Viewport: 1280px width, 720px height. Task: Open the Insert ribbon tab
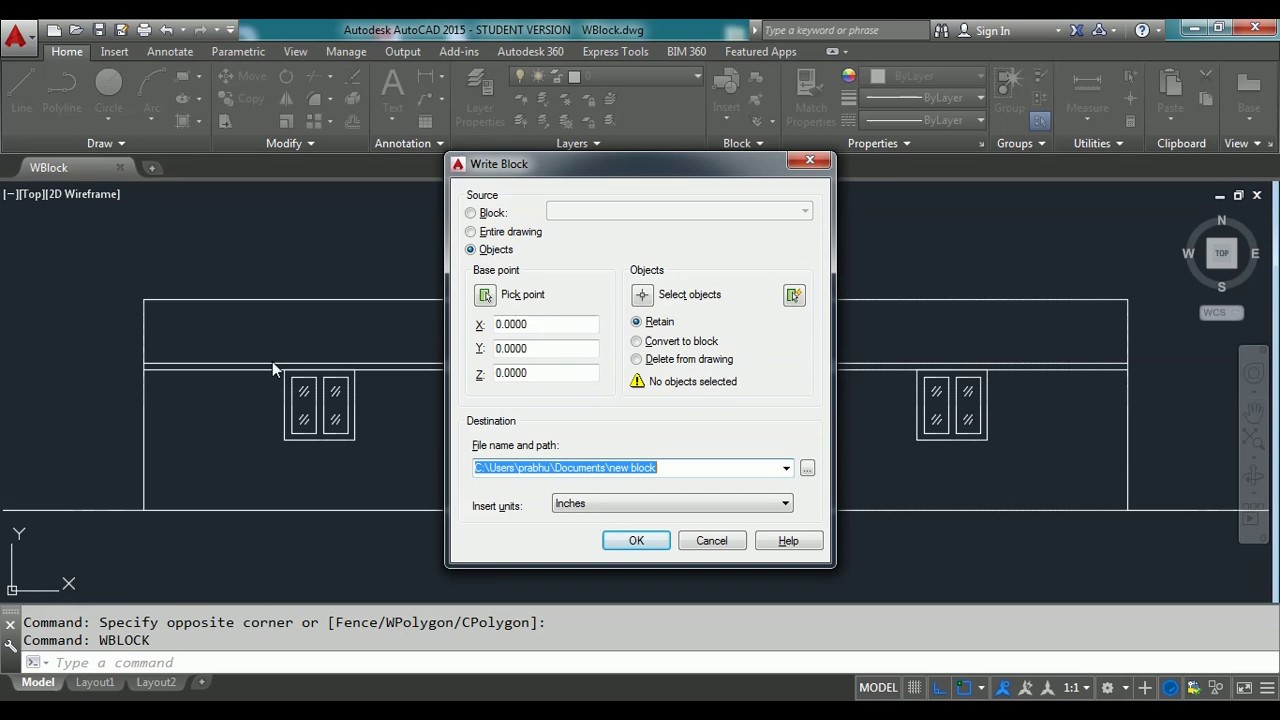tap(114, 52)
